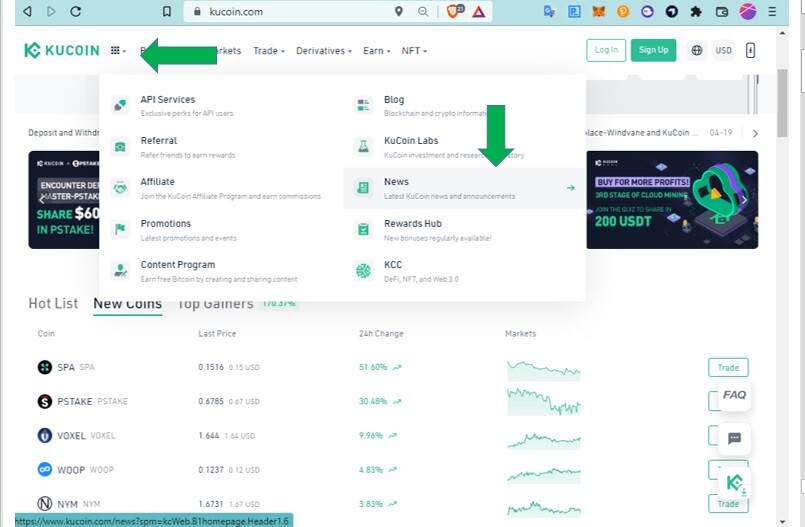The width and height of the screenshot is (805, 527).
Task: Click the Sign Up button
Action: [x=653, y=50]
